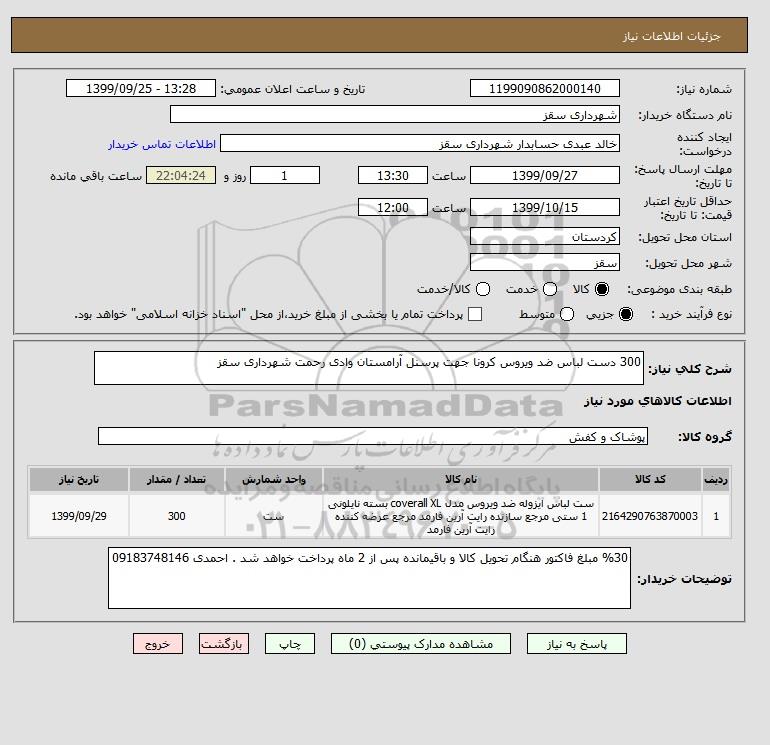Select the متوسط purchase type radio

(x=567, y=314)
